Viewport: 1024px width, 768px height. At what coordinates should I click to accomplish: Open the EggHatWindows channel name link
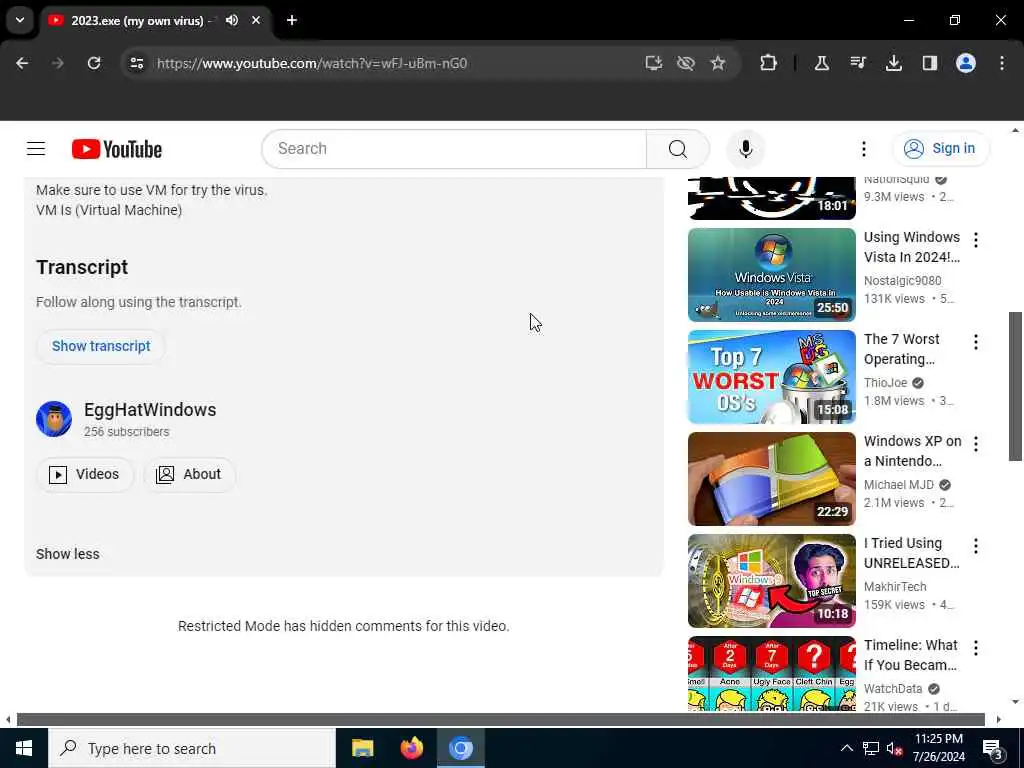point(150,410)
